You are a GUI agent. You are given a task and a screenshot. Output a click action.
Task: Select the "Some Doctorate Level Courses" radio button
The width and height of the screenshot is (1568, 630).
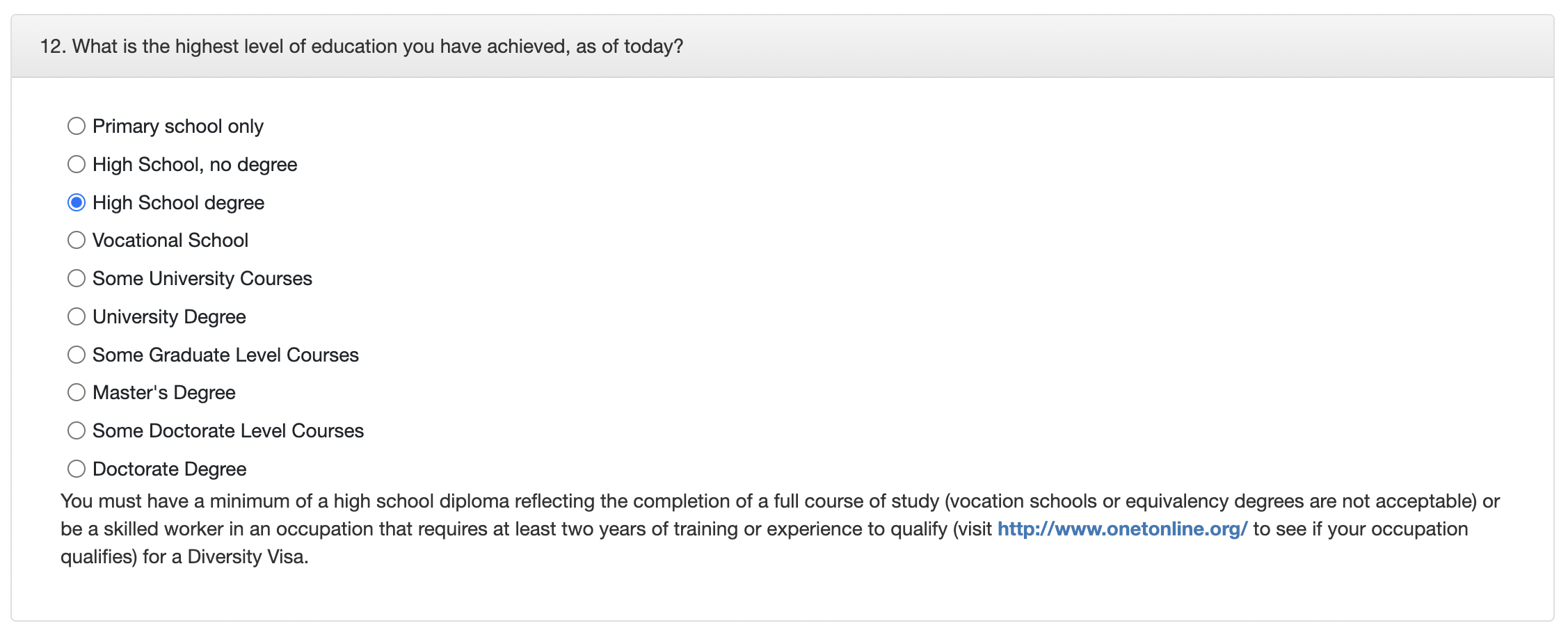point(77,430)
